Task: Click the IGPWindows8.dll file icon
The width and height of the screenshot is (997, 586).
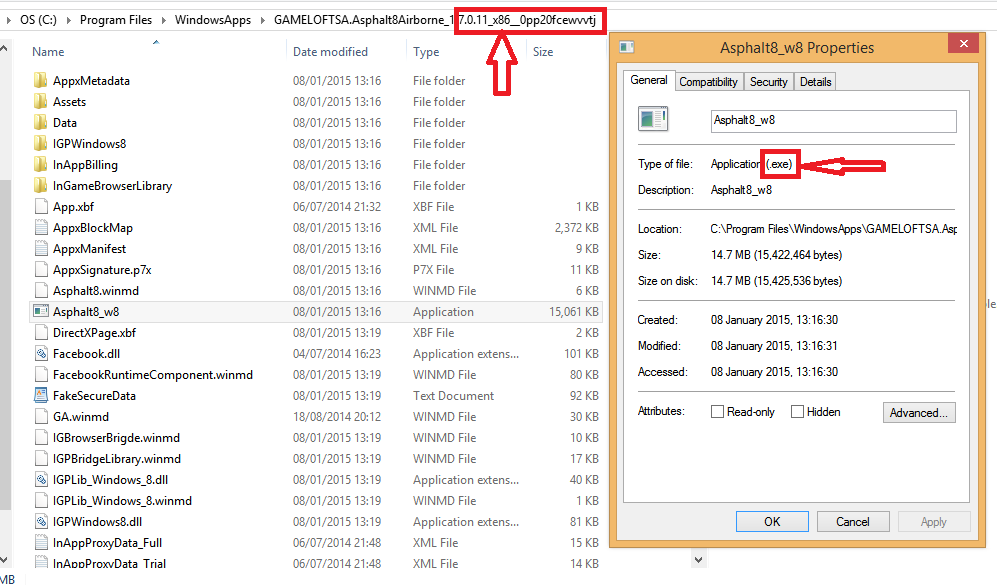Action: pyautogui.click(x=41, y=521)
